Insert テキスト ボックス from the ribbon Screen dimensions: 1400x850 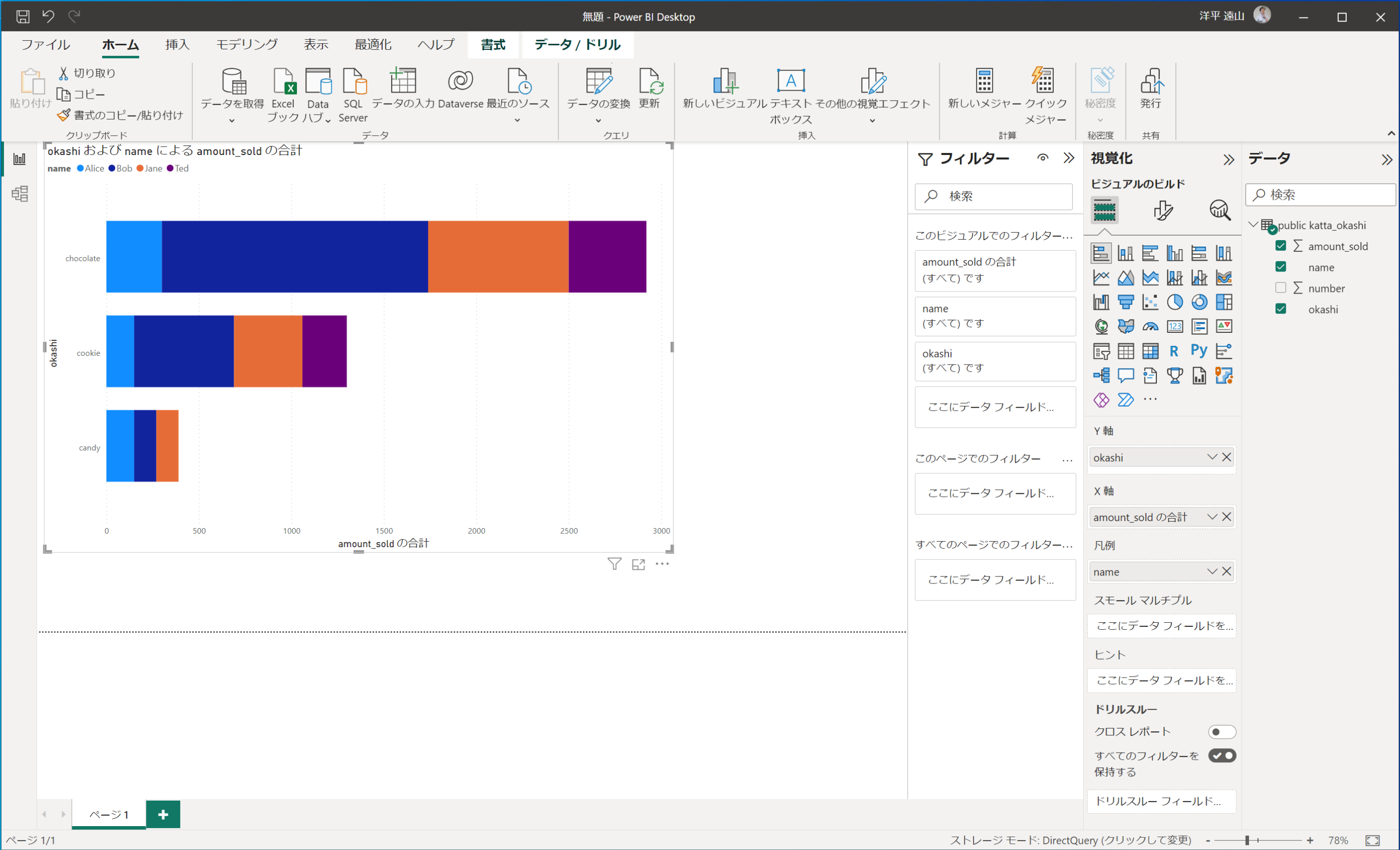[x=791, y=96]
